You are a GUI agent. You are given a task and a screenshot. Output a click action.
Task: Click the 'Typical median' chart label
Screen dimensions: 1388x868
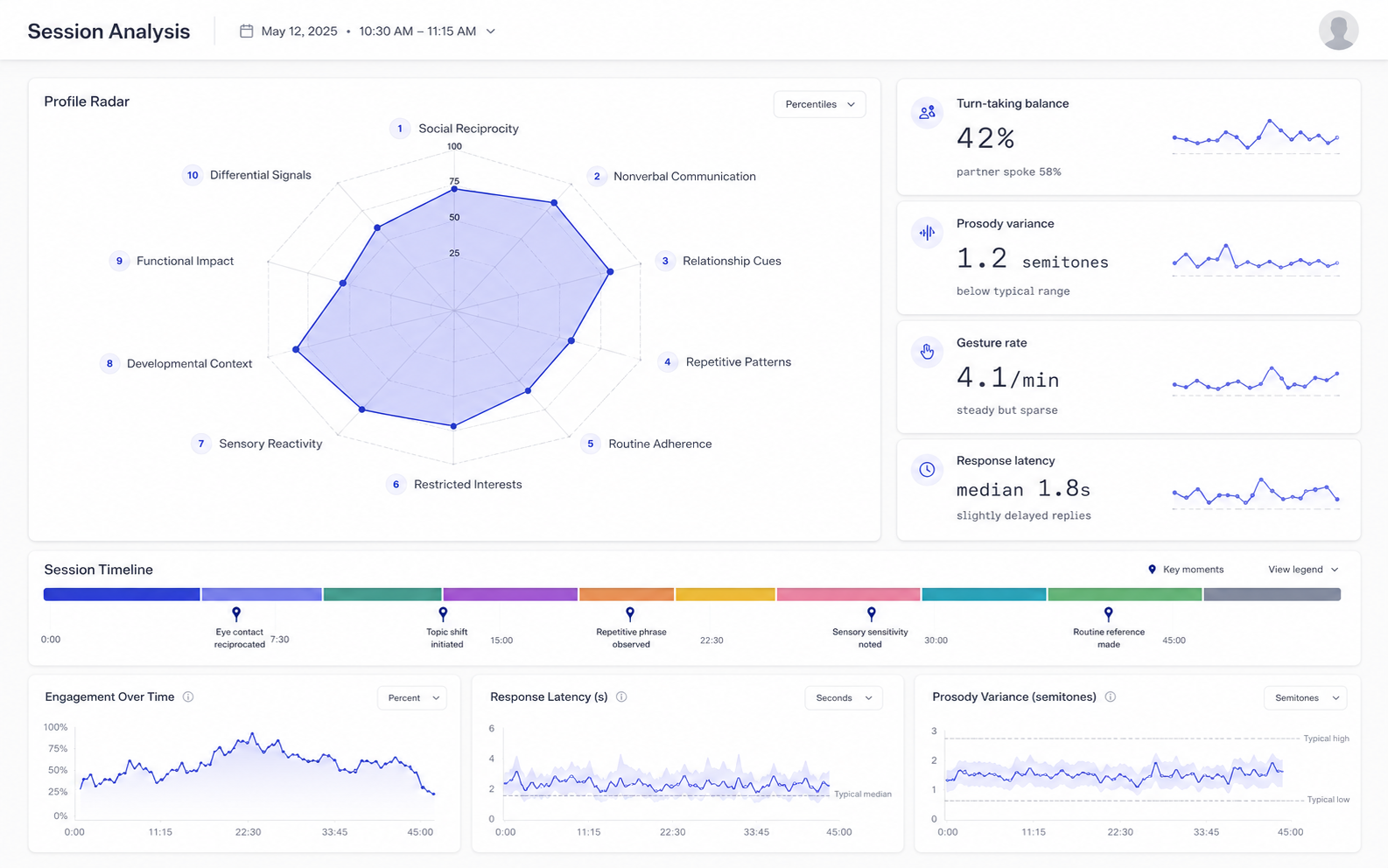pos(863,794)
